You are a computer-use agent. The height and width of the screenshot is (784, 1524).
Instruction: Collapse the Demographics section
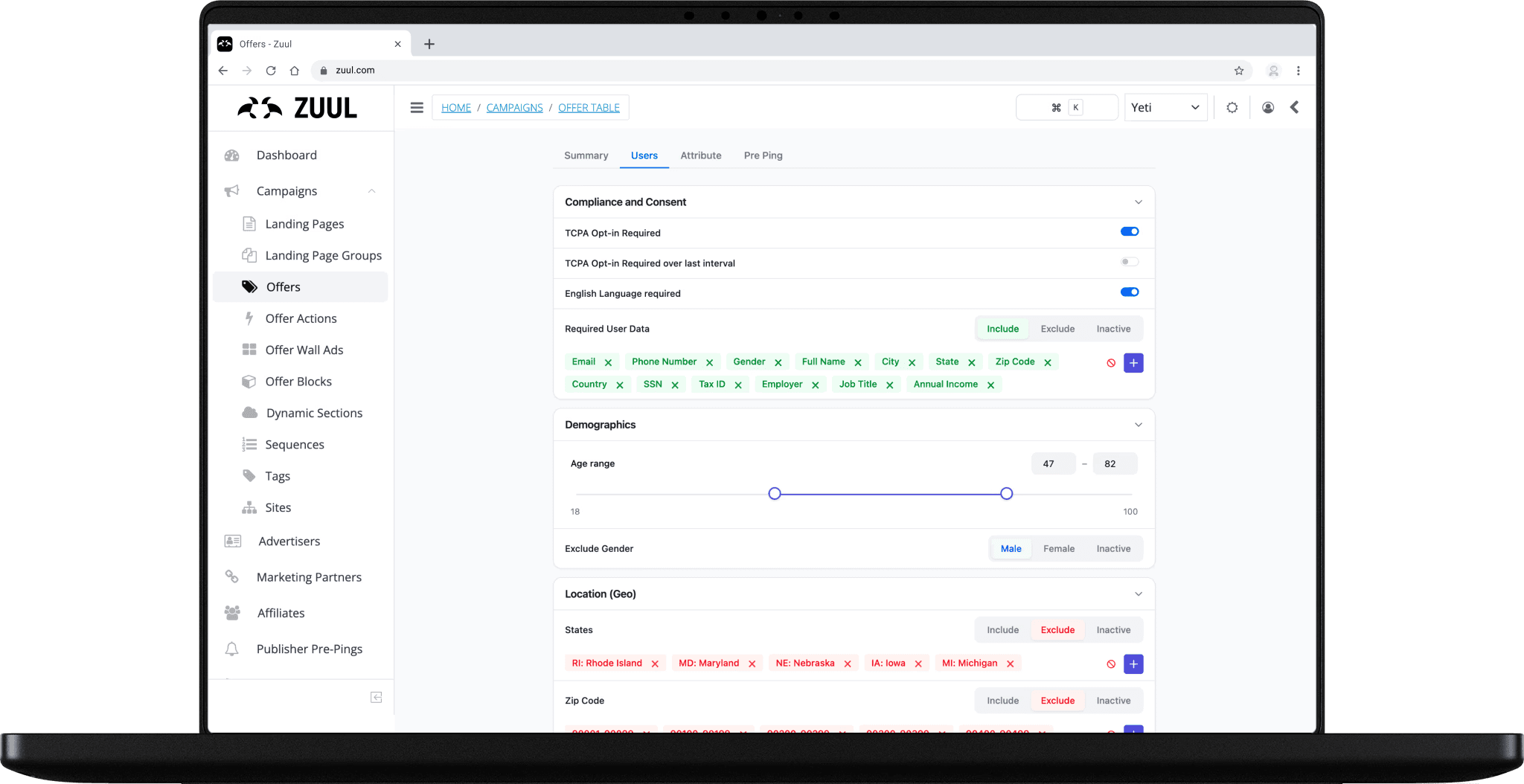click(1139, 425)
